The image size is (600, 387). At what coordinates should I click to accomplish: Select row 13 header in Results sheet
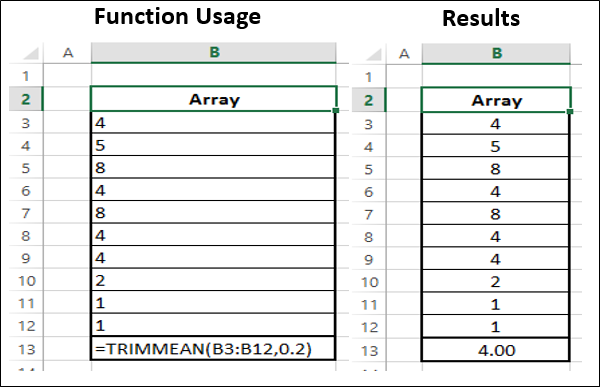[369, 350]
